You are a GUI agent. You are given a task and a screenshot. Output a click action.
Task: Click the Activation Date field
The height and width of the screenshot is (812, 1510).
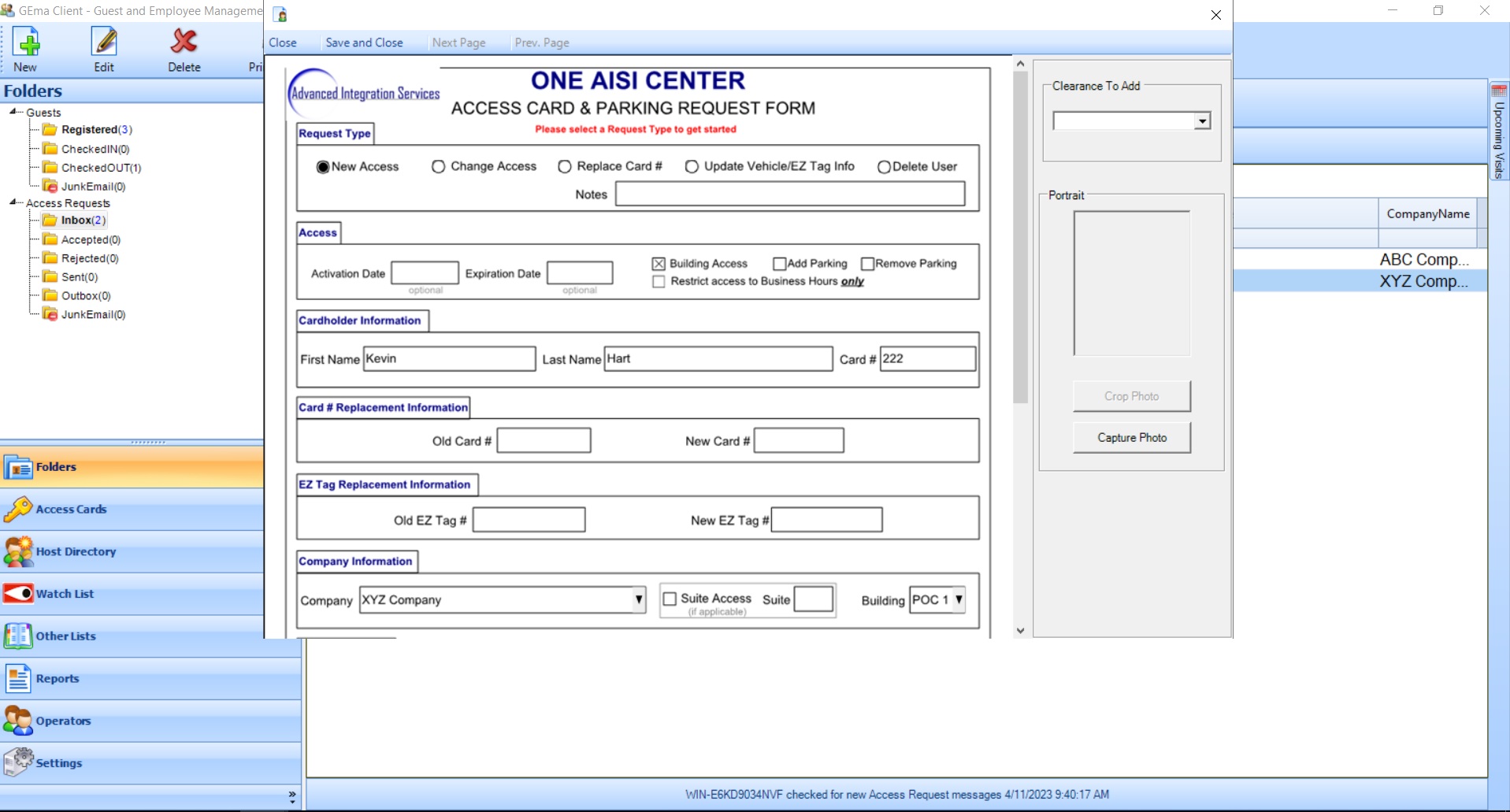425,273
